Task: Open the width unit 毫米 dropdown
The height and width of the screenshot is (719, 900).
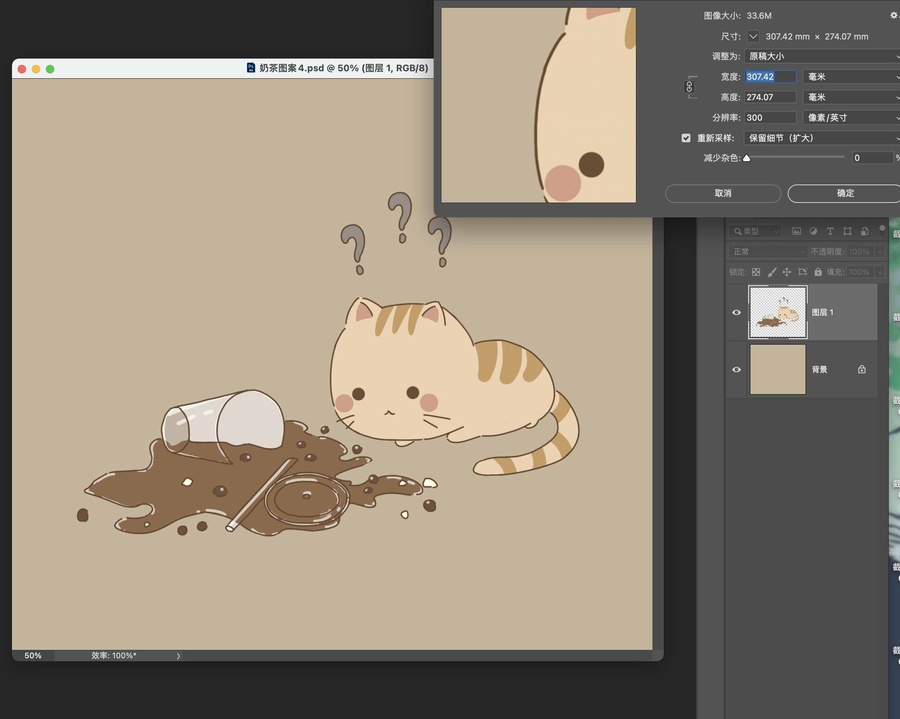Action: (x=851, y=77)
